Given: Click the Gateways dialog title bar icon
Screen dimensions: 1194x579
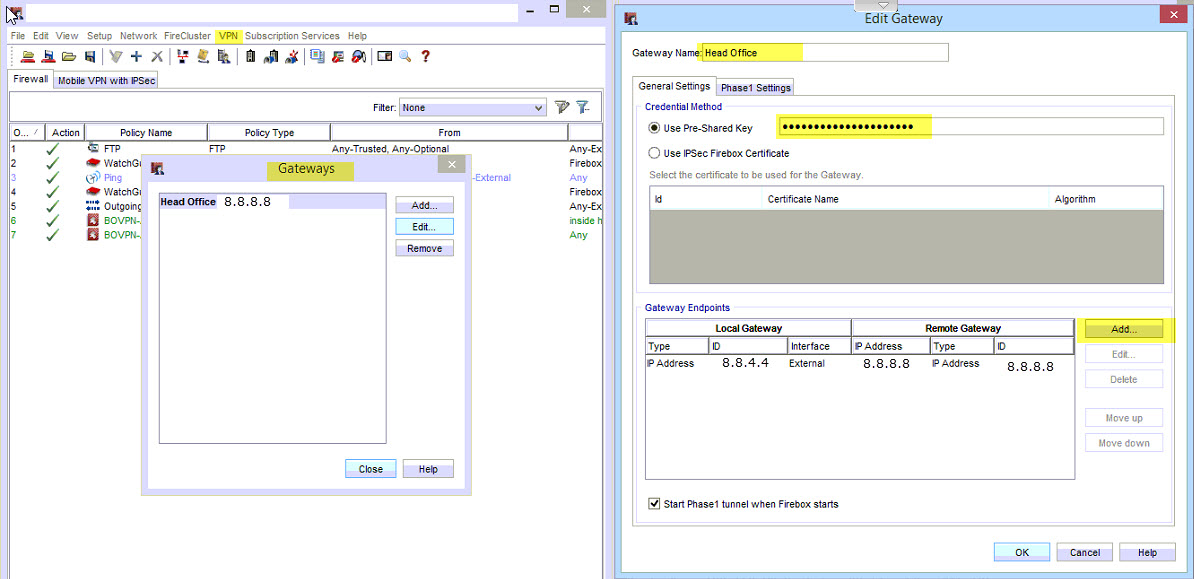Looking at the screenshot, I should pyautogui.click(x=158, y=169).
